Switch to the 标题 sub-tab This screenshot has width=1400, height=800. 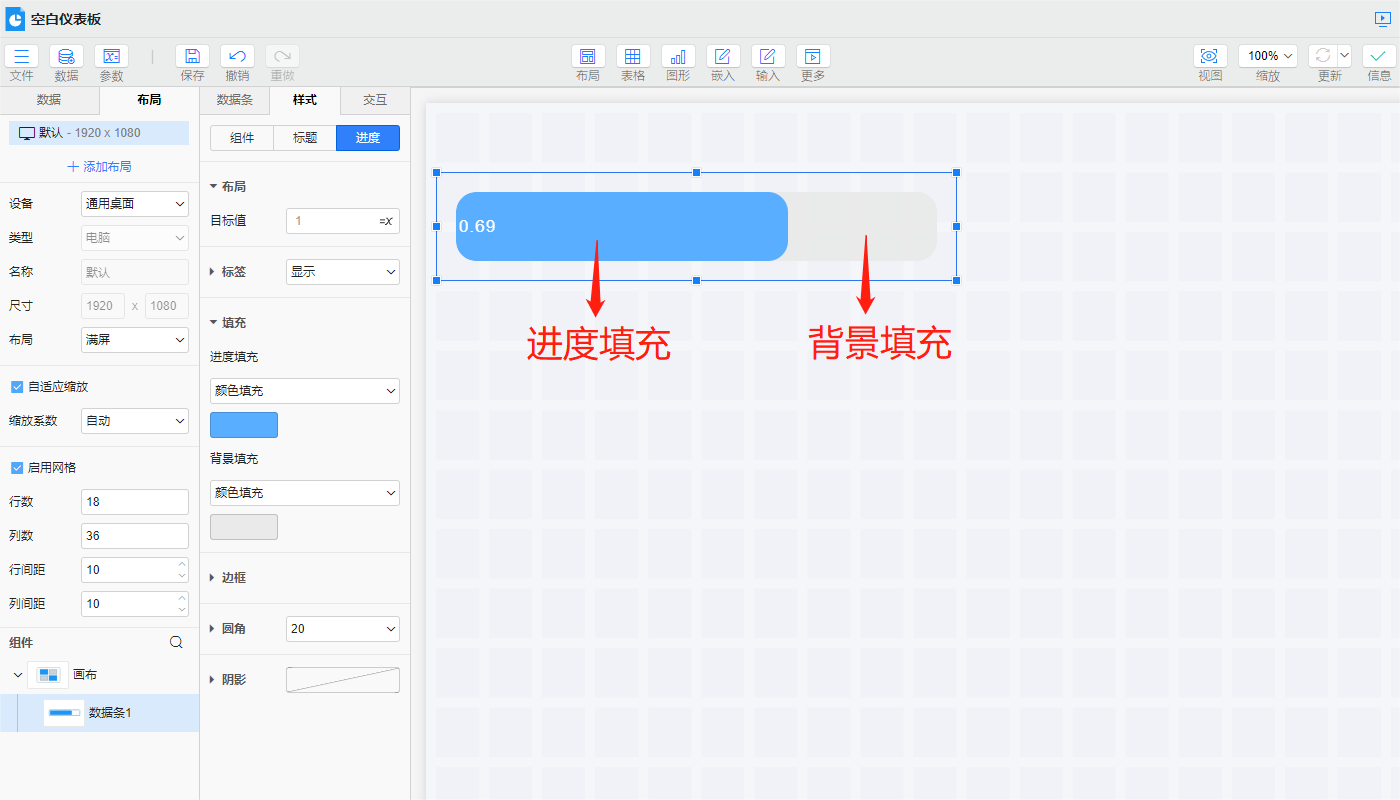[304, 138]
